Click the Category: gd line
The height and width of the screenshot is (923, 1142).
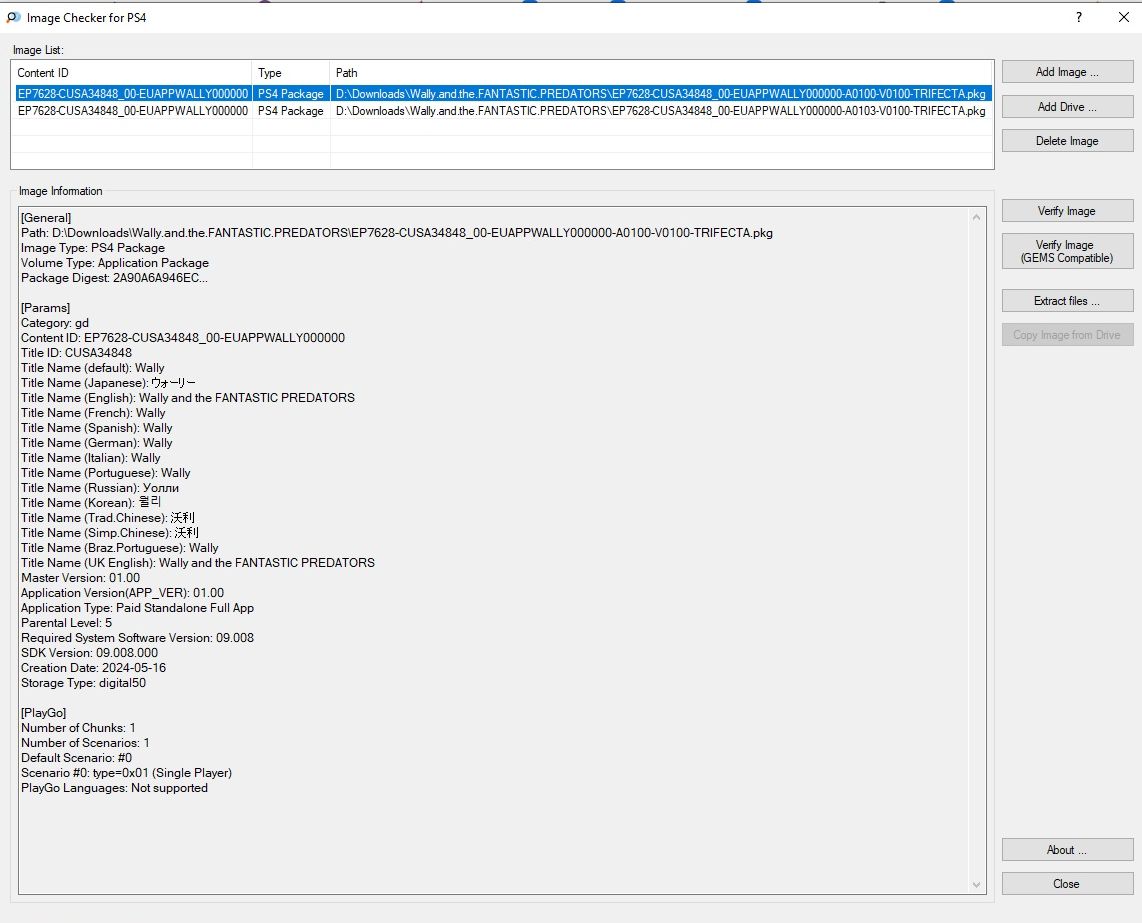coord(55,323)
